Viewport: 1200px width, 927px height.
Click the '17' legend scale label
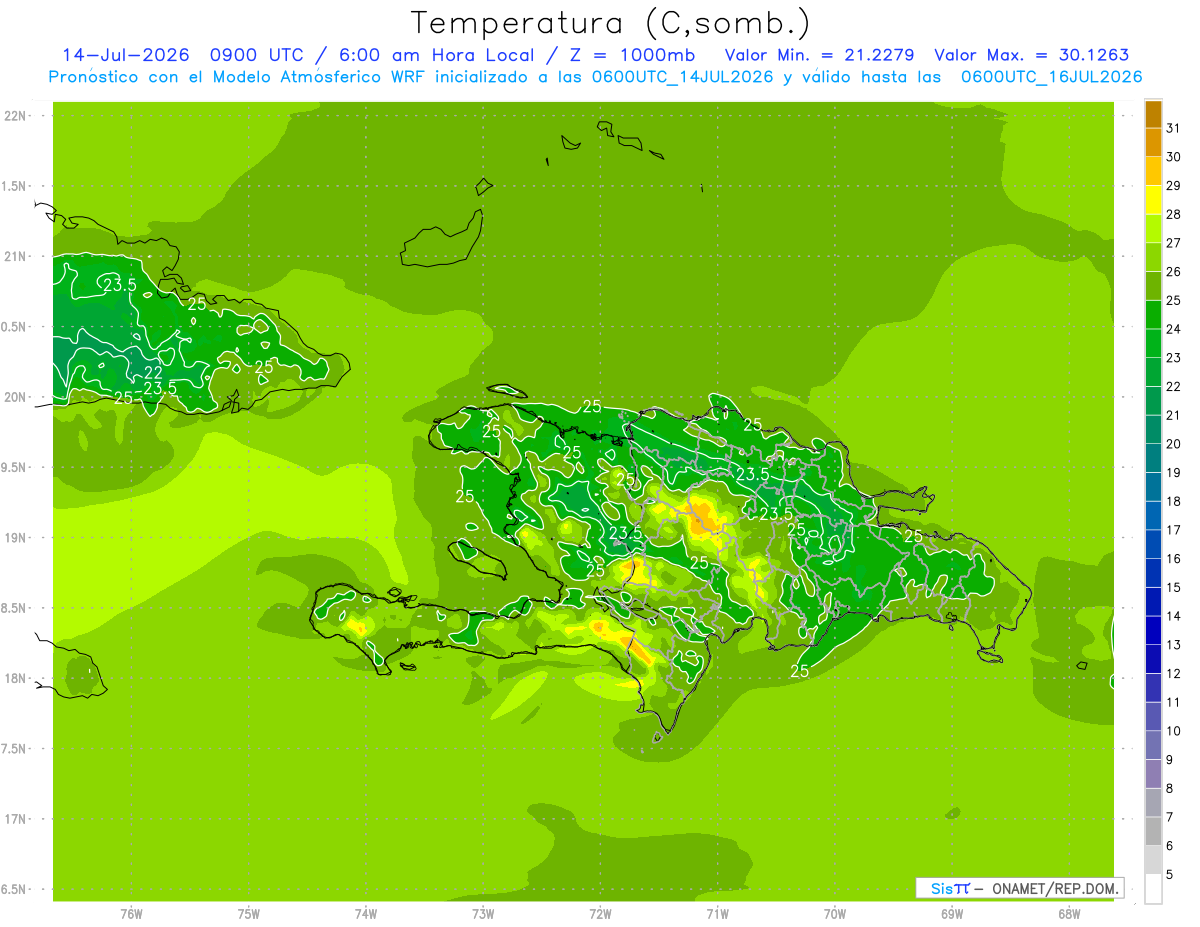click(x=1174, y=530)
